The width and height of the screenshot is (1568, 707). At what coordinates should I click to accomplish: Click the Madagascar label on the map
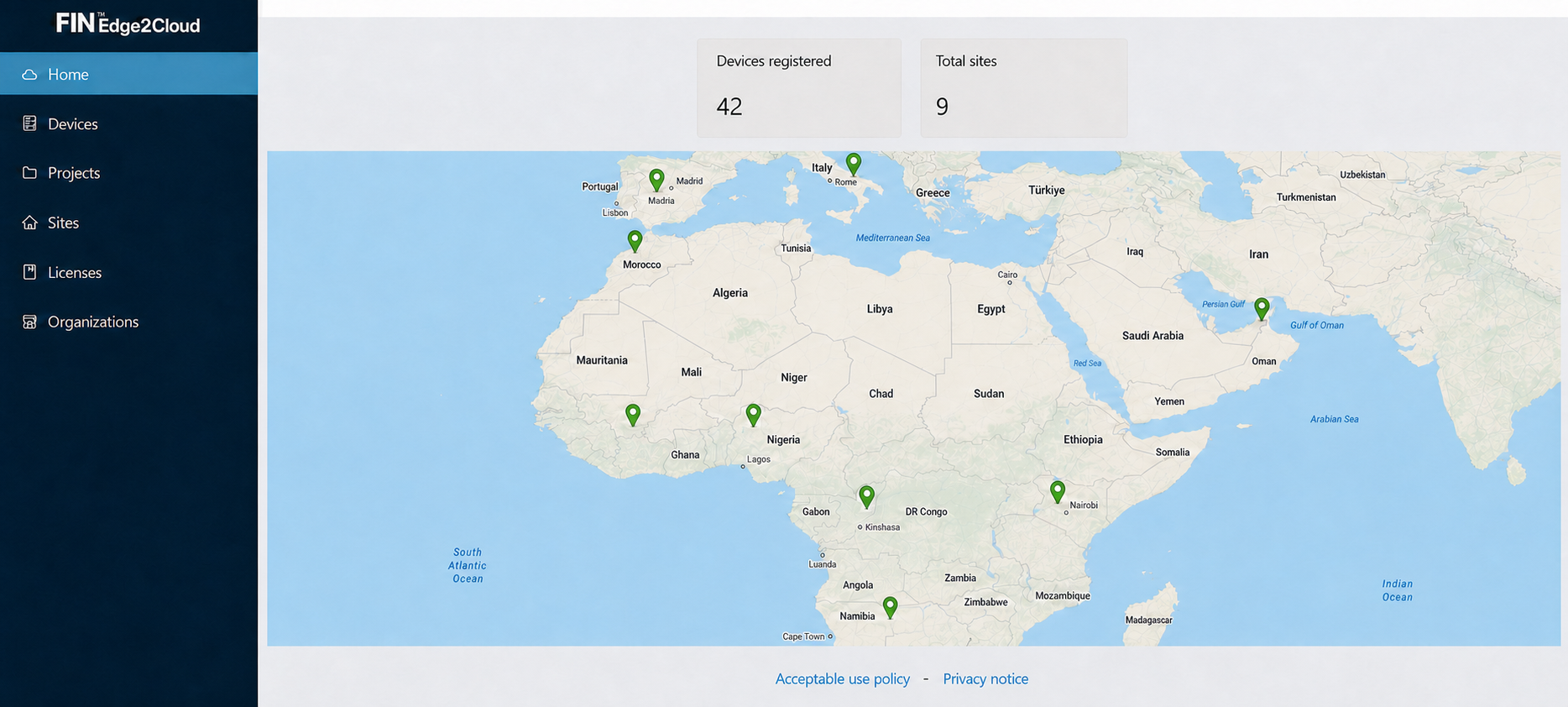(x=1149, y=620)
